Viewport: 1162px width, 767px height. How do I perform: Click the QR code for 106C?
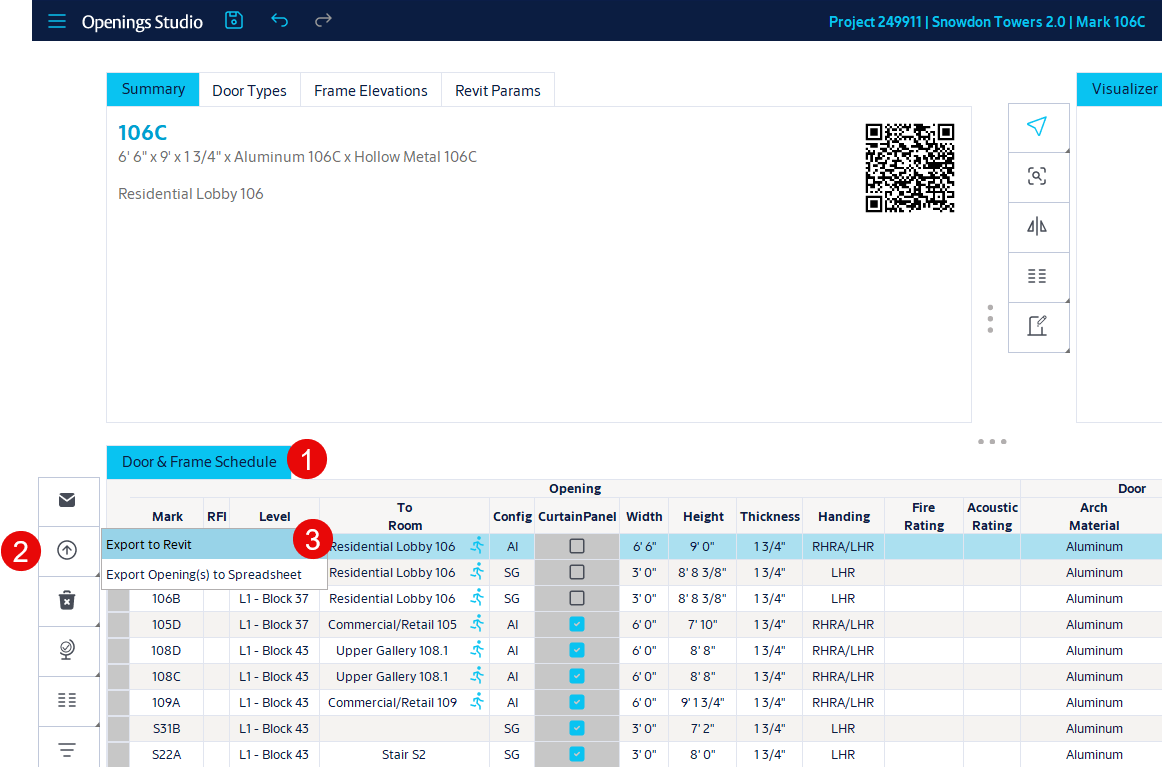coord(910,167)
